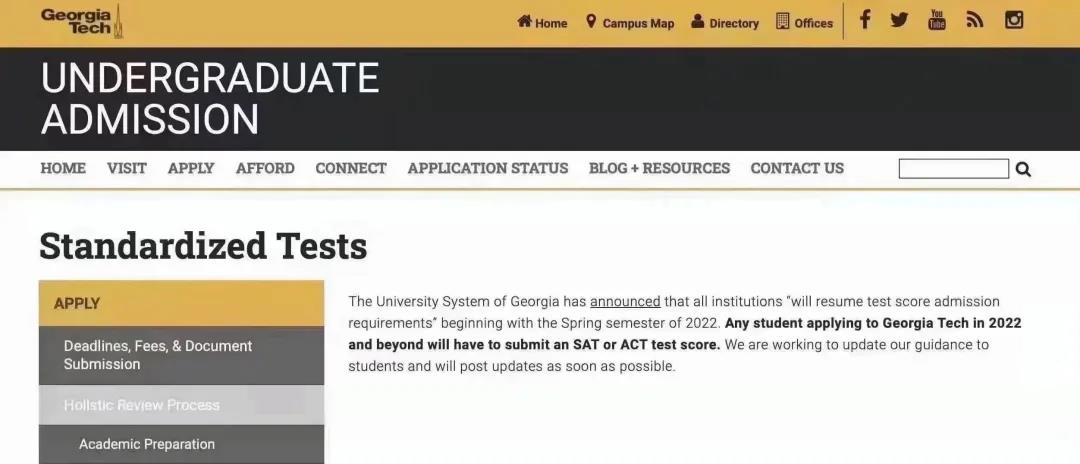This screenshot has width=1080, height=464.
Task: Select the VISIT menu item
Action: click(x=127, y=168)
